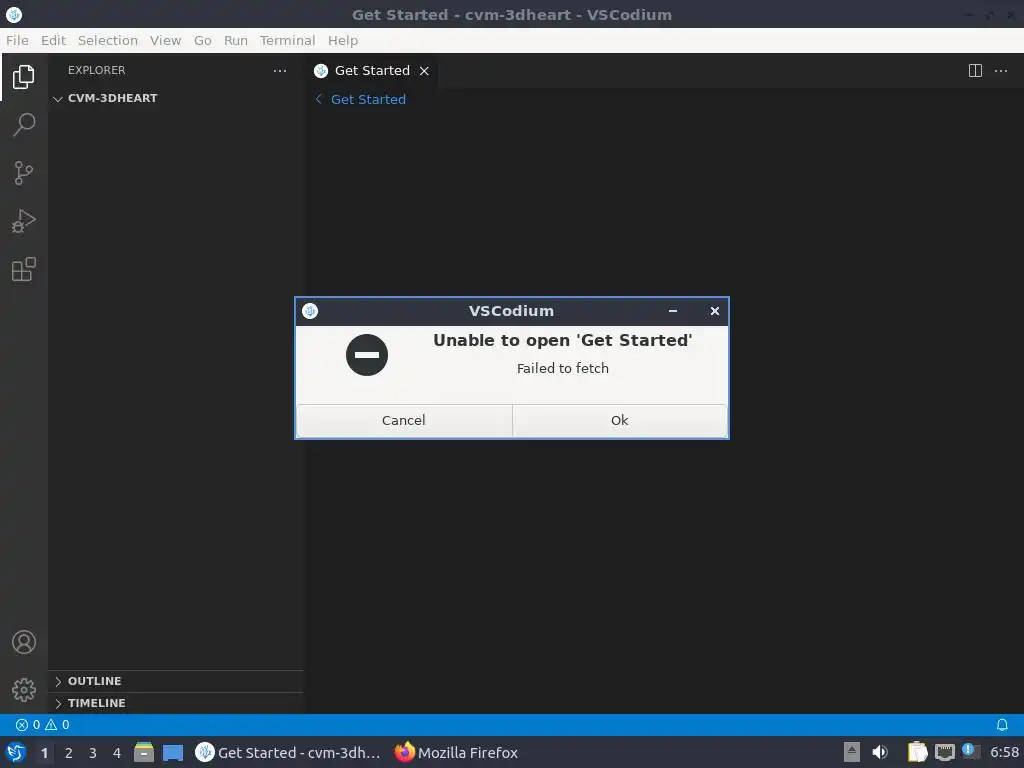
Task: Open the system start menu in taskbar
Action: (x=16, y=752)
